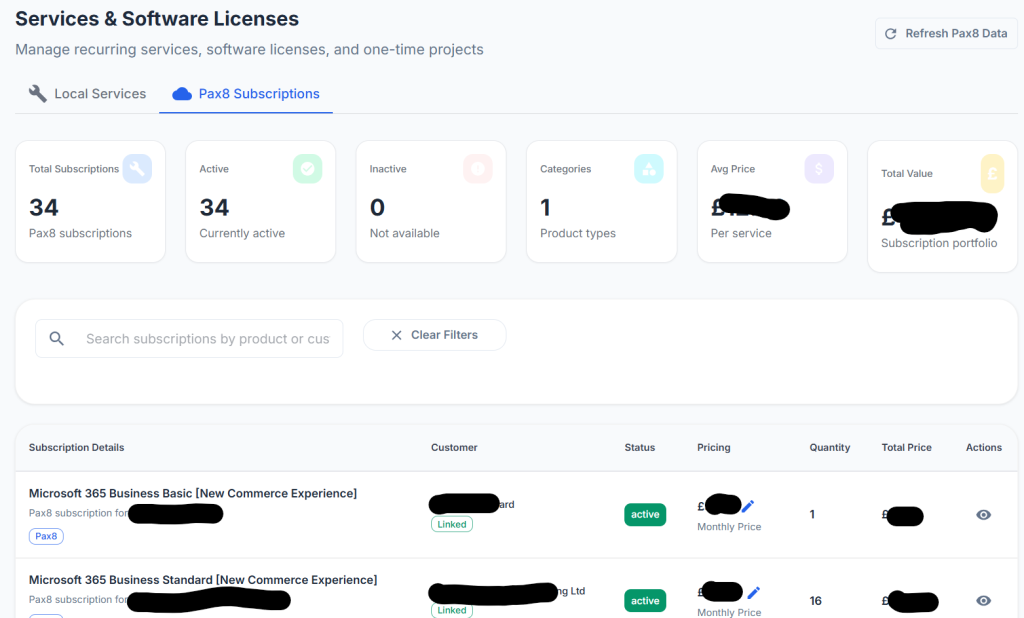View details of Microsoft 365 Business Basic subscription

click(x=984, y=515)
